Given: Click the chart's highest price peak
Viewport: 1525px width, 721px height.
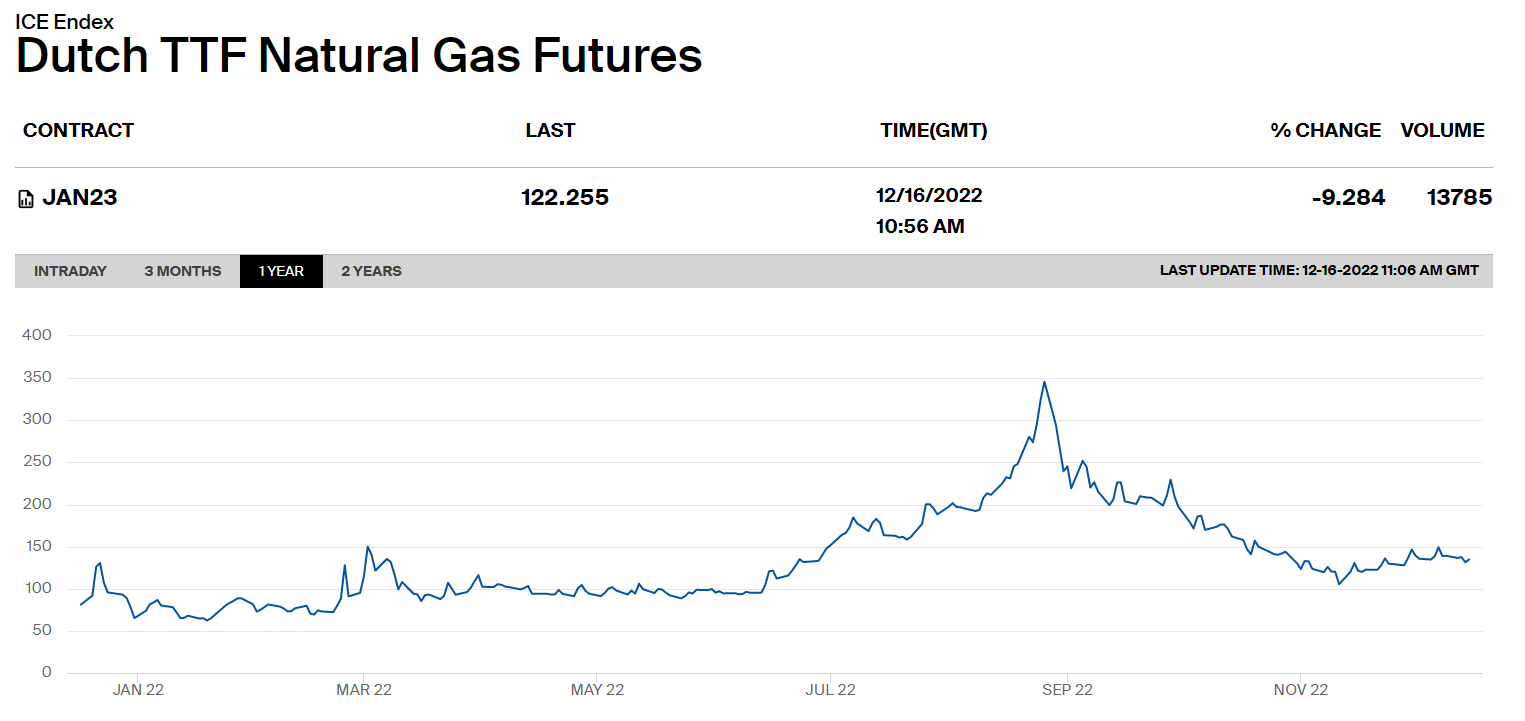Looking at the screenshot, I should click(x=1044, y=382).
